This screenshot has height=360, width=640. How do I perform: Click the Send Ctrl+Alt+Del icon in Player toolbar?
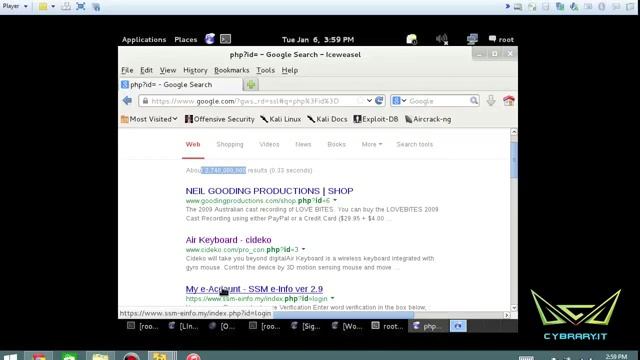coord(66,7)
